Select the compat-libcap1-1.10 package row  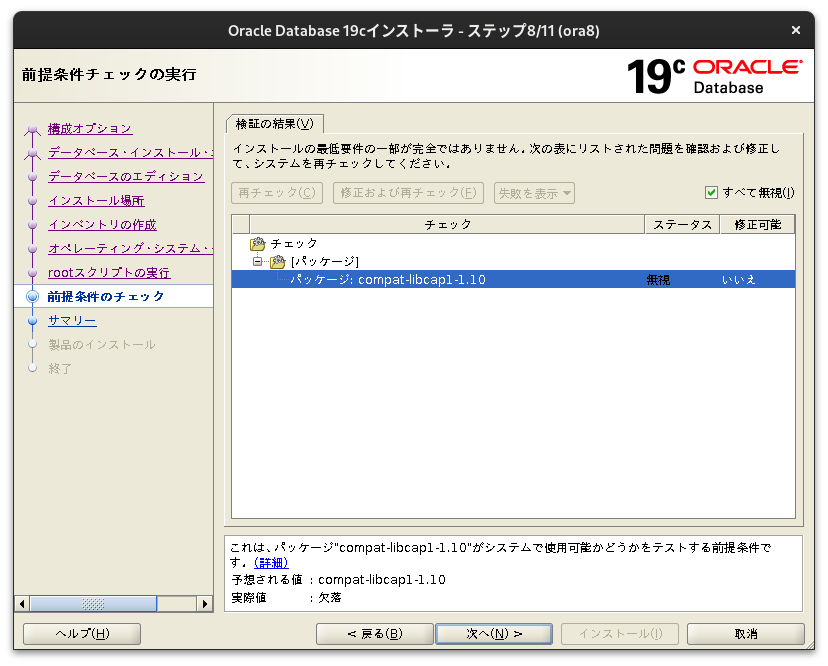pos(400,279)
